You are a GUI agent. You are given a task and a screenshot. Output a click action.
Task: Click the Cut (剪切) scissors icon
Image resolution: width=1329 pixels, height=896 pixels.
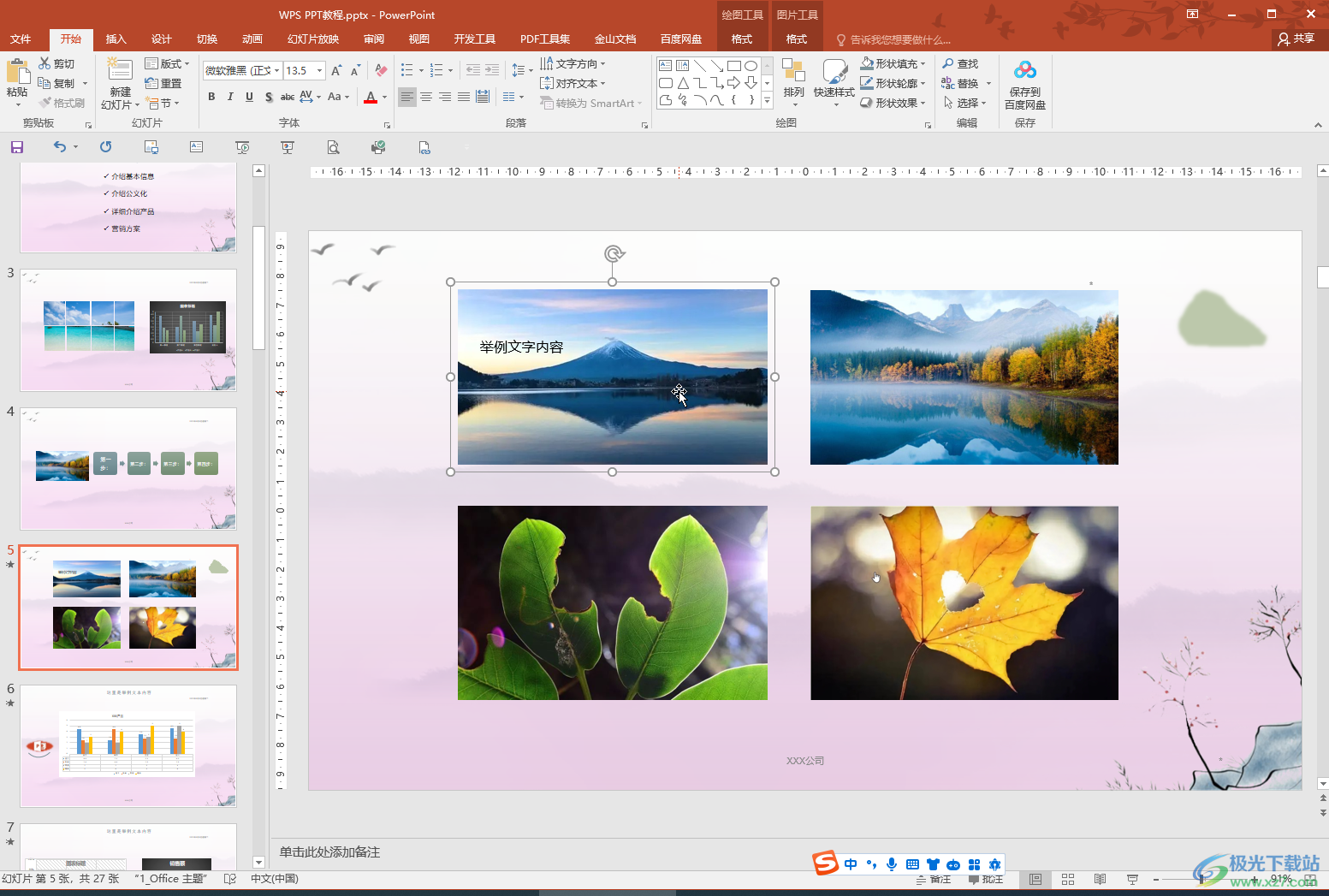pyautogui.click(x=45, y=63)
